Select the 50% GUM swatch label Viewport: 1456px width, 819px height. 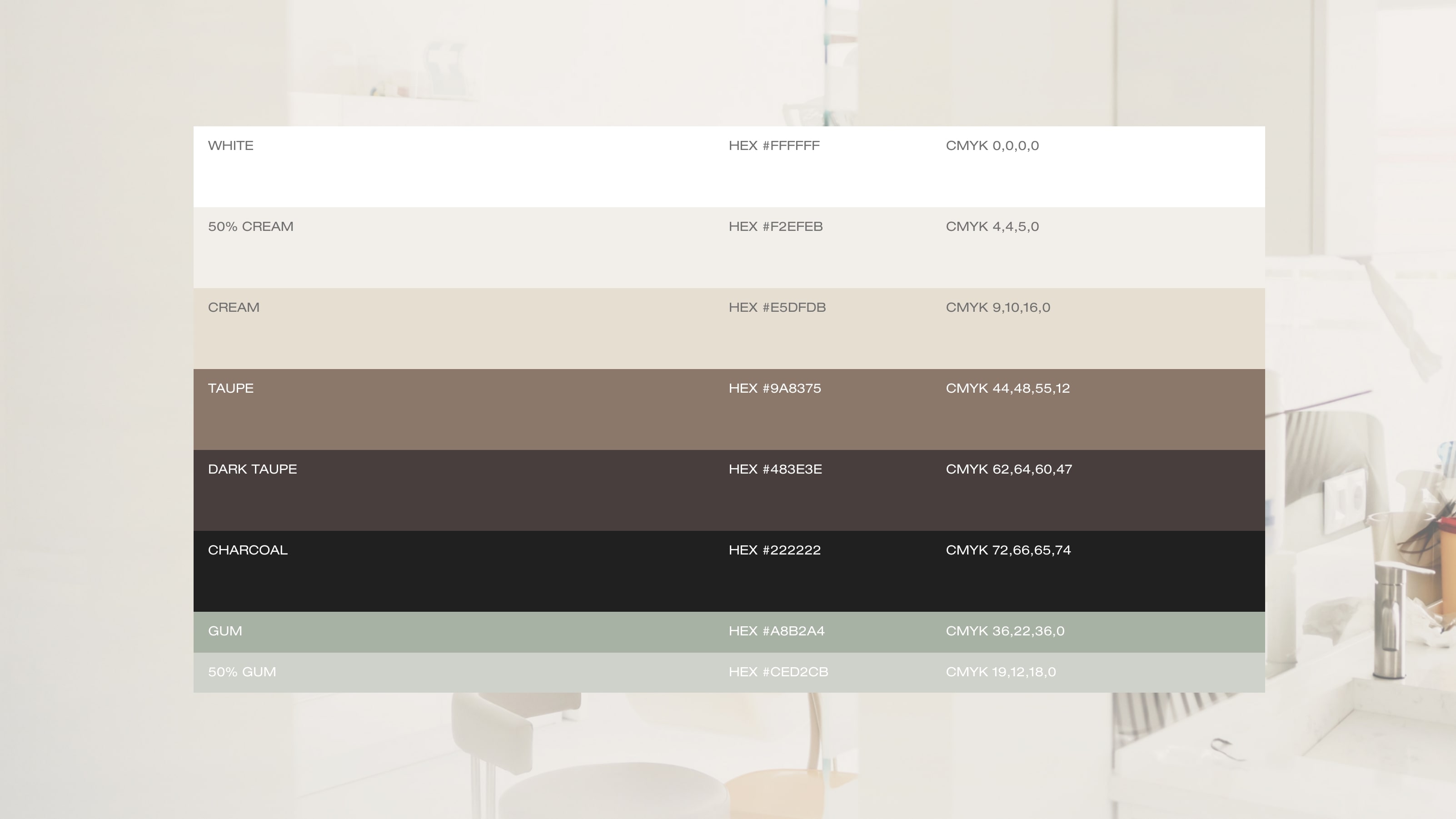tap(242, 672)
